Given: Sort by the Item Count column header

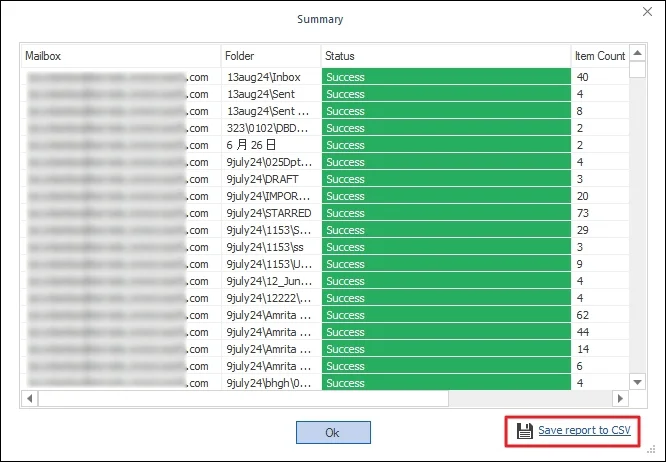Looking at the screenshot, I should [600, 56].
